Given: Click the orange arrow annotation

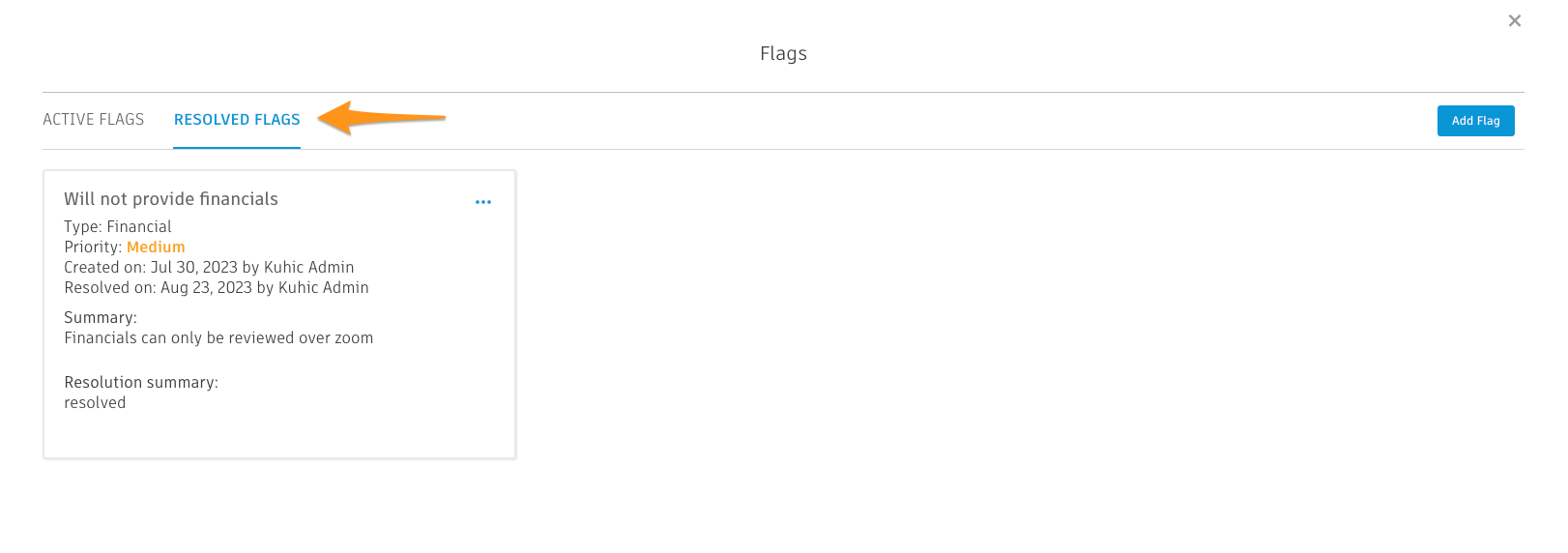Looking at the screenshot, I should (382, 118).
